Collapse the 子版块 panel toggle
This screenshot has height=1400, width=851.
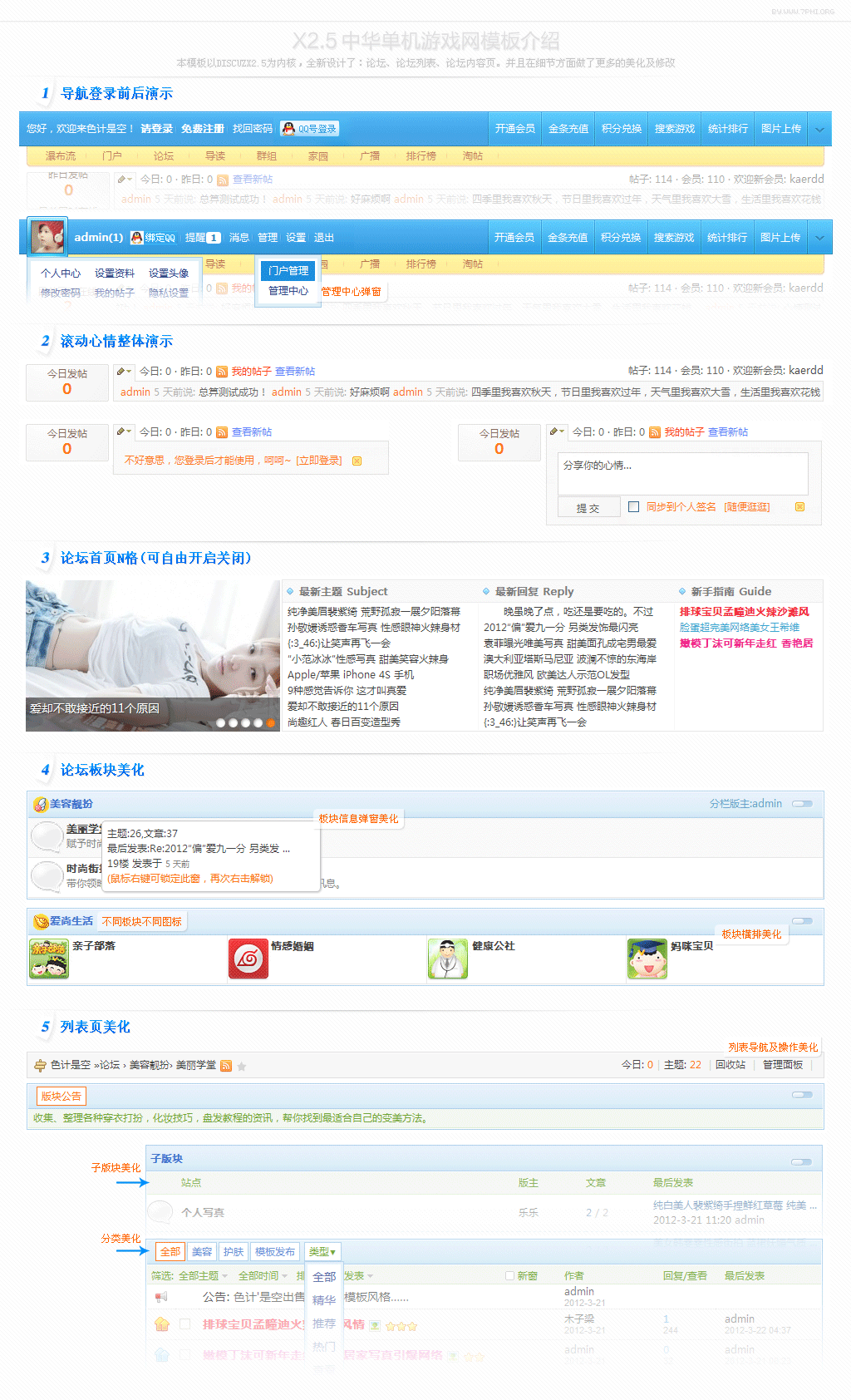coord(802,1162)
